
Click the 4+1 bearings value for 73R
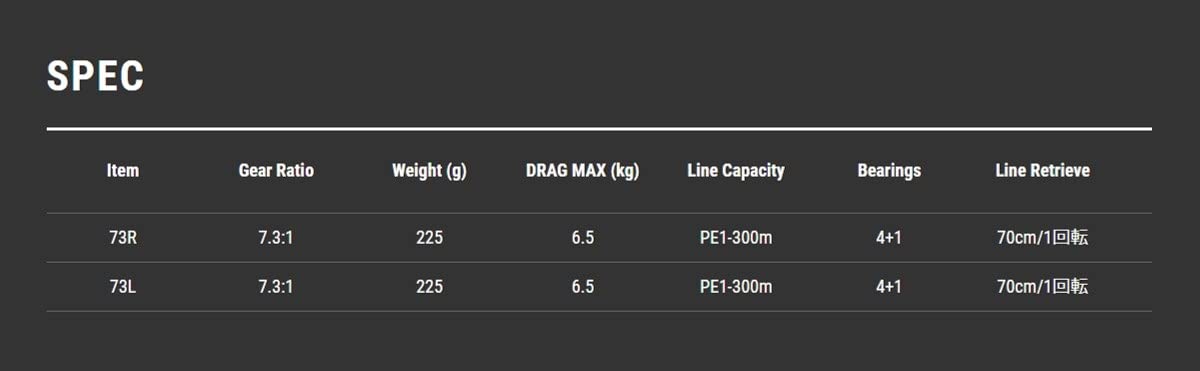[x=889, y=238]
